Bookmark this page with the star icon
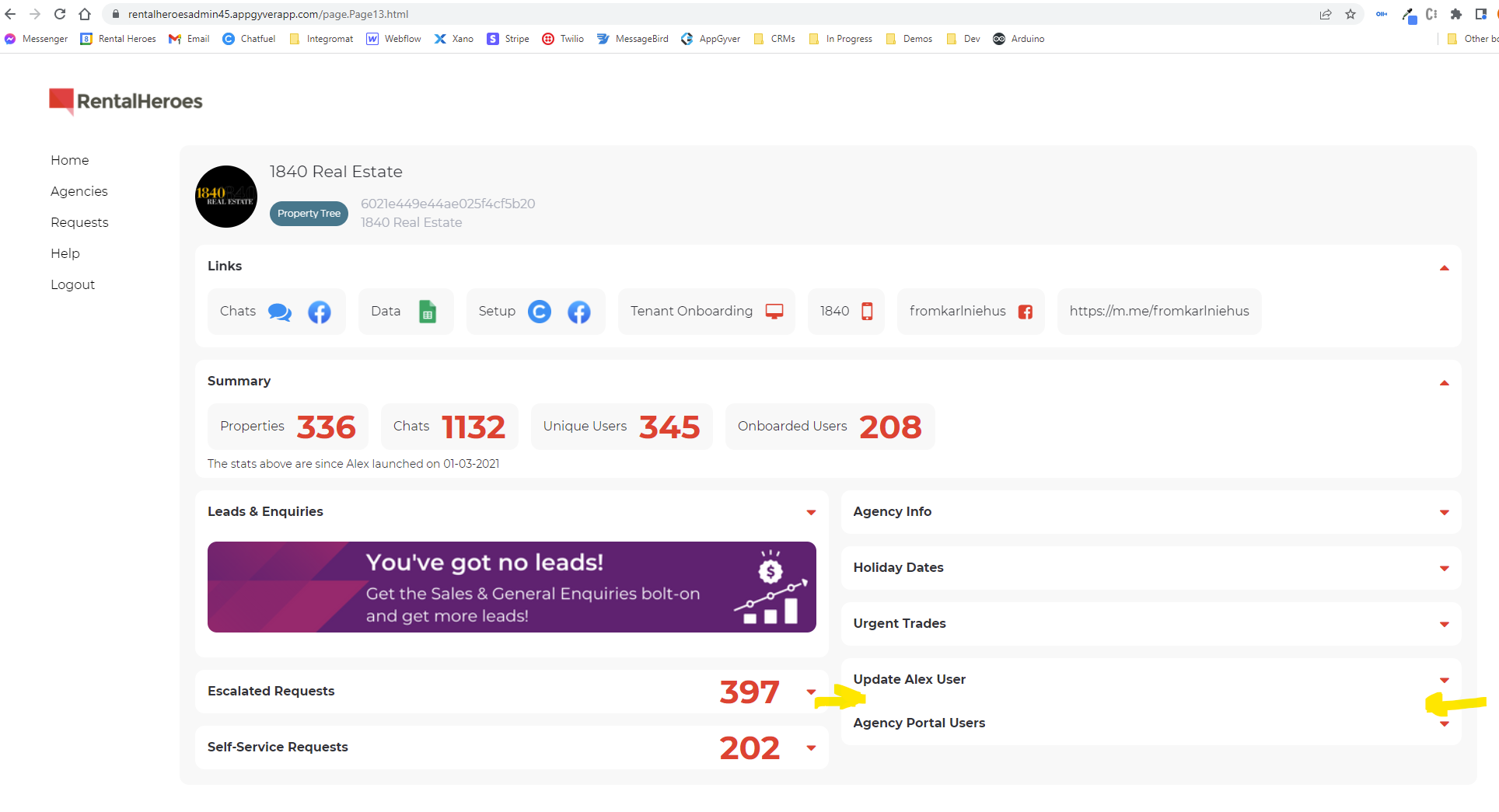The image size is (1499, 812). point(1350,14)
